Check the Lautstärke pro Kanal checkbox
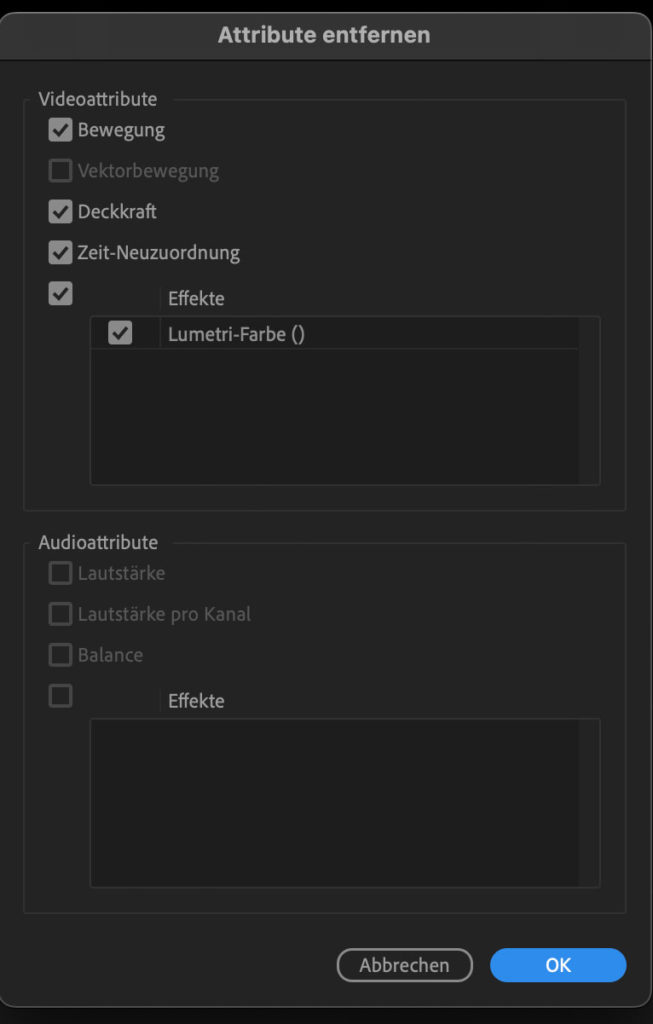 (61, 614)
